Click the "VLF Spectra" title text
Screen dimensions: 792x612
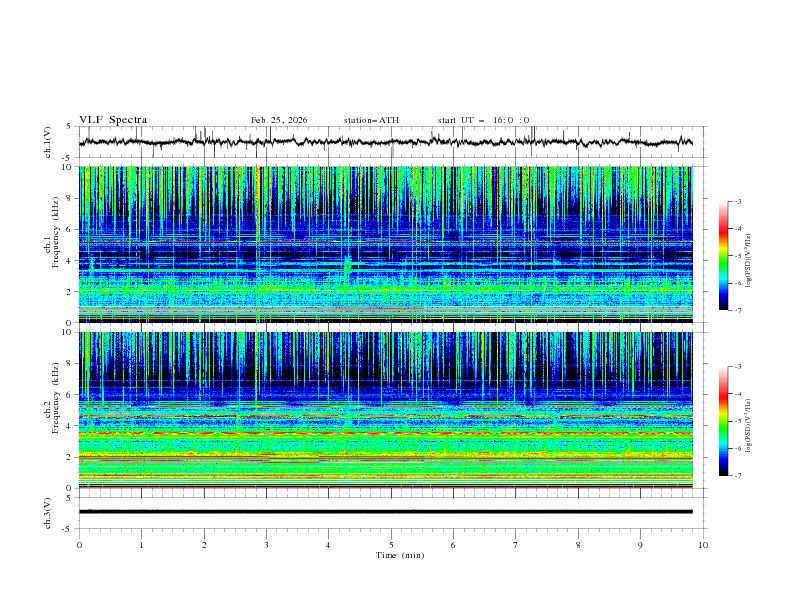pos(113,120)
